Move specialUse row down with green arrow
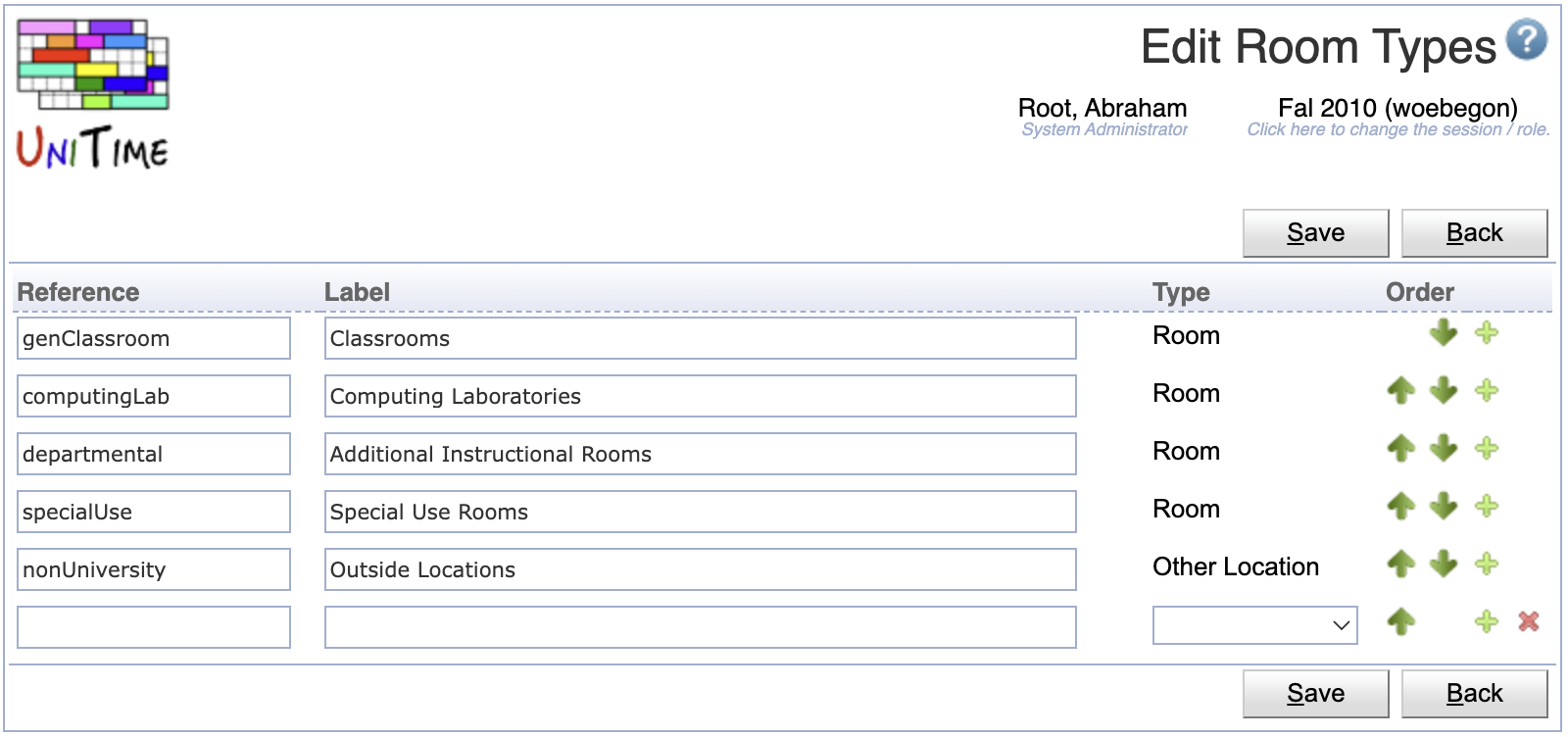This screenshot has height=737, width=1568. tap(1444, 507)
